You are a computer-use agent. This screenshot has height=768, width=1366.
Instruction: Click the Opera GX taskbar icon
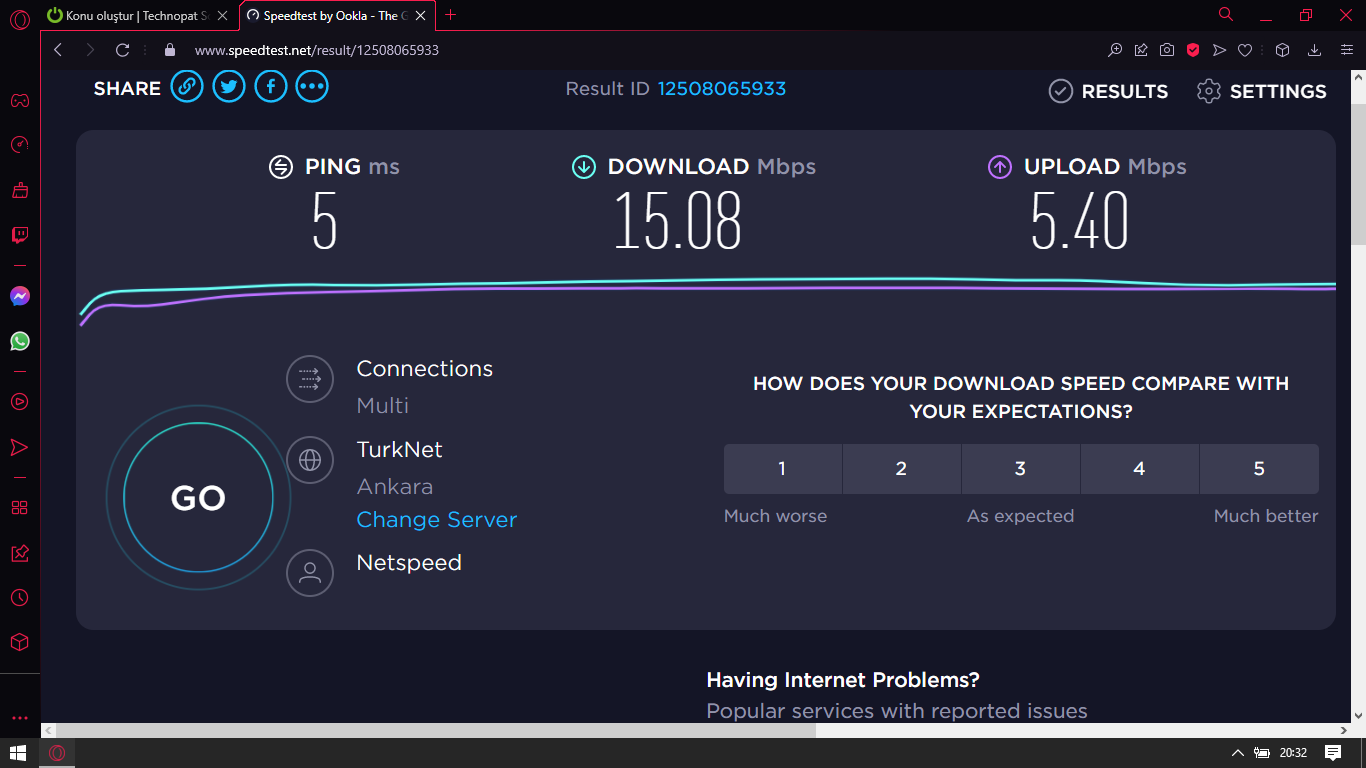click(58, 753)
